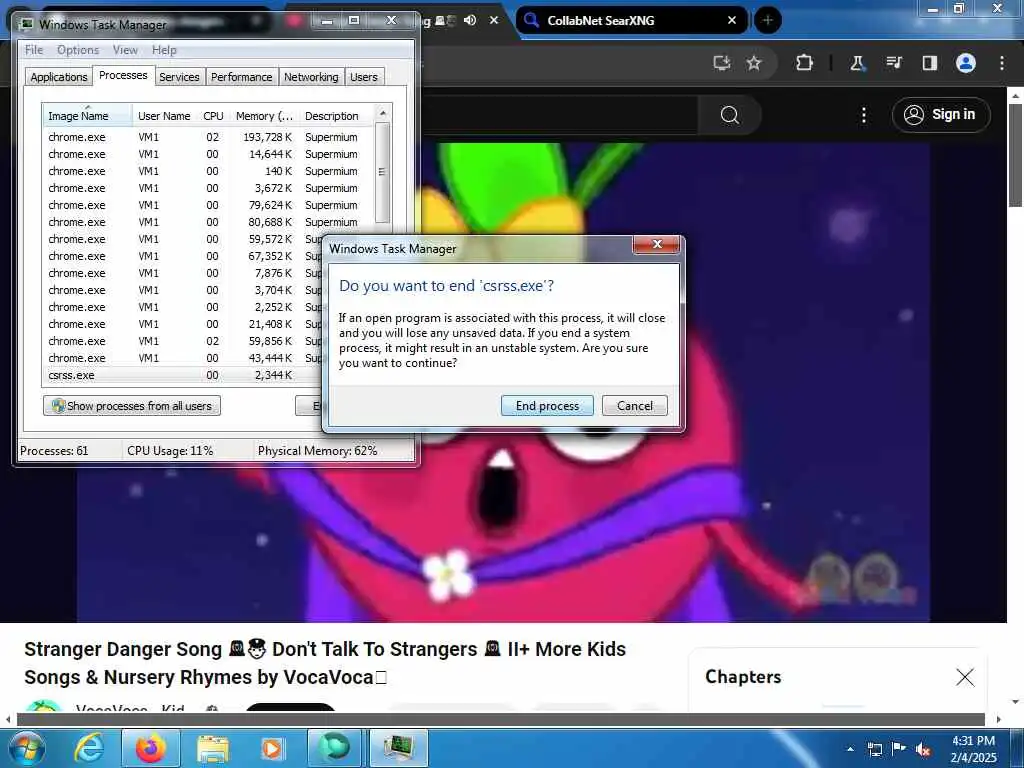Sort processes by Image Name column
The image size is (1024, 768).
88,116
